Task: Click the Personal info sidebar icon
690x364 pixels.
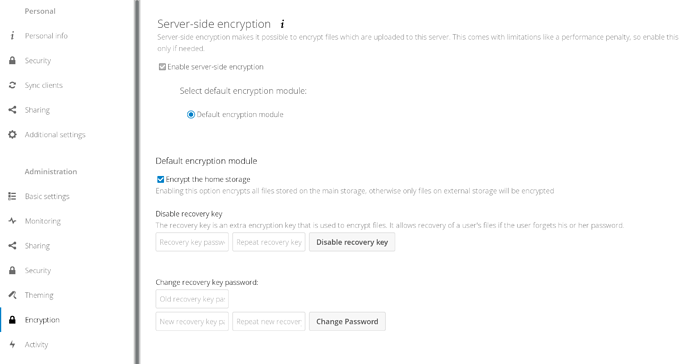Action: (x=12, y=36)
